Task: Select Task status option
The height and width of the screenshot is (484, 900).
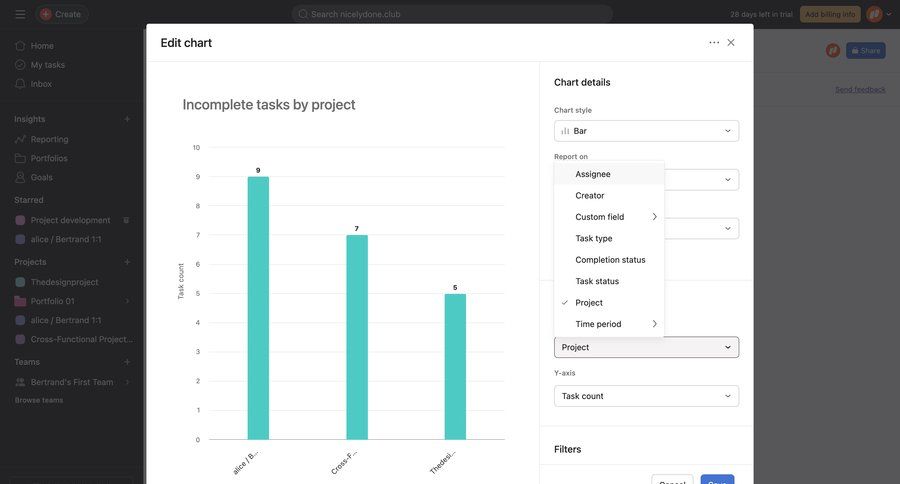Action: pyautogui.click(x=609, y=281)
